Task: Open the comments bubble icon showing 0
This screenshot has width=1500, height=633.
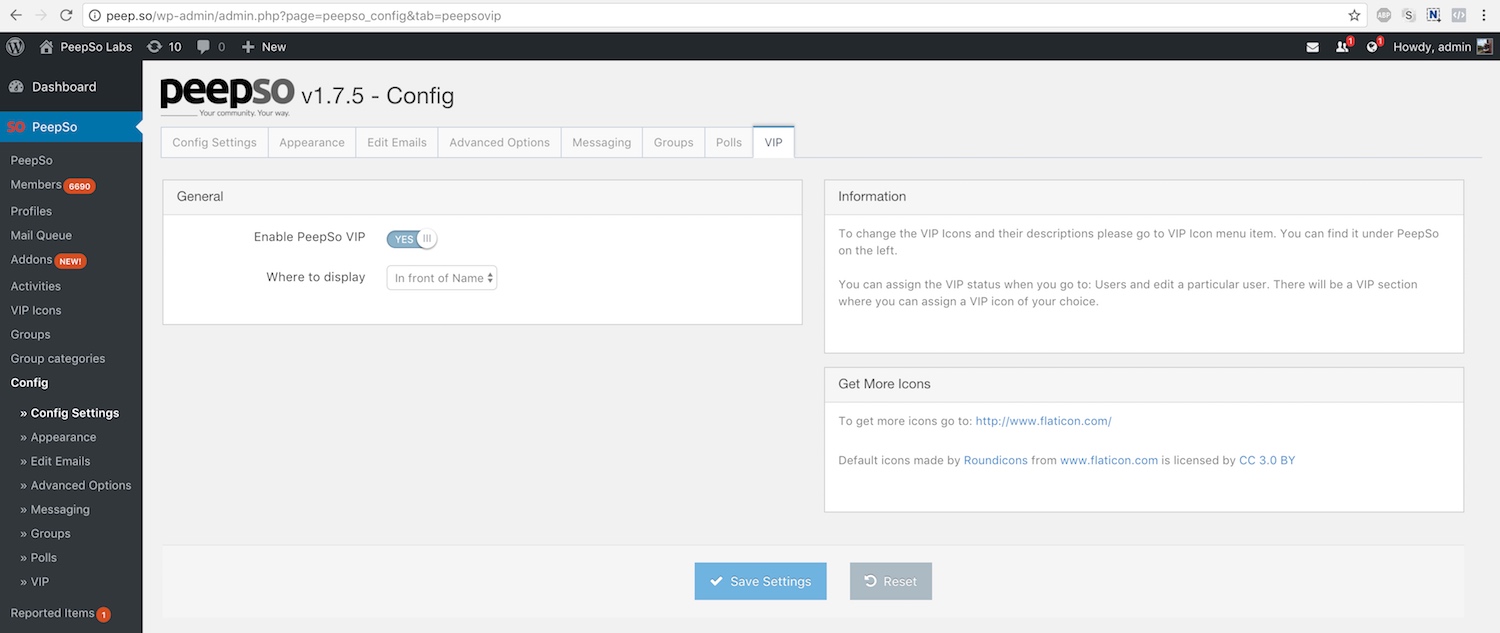Action: click(204, 47)
